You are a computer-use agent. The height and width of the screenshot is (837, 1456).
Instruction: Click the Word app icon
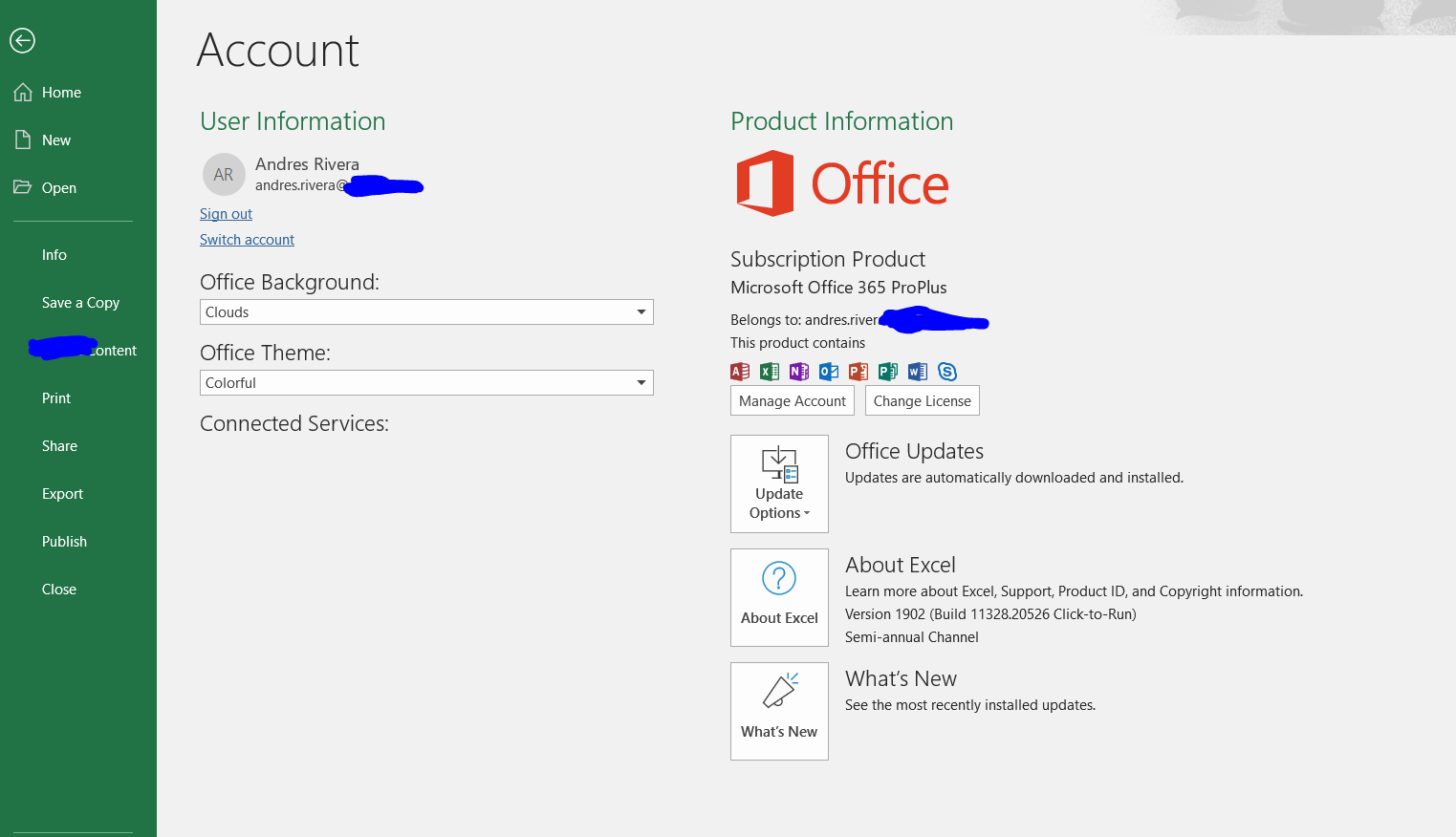918,372
